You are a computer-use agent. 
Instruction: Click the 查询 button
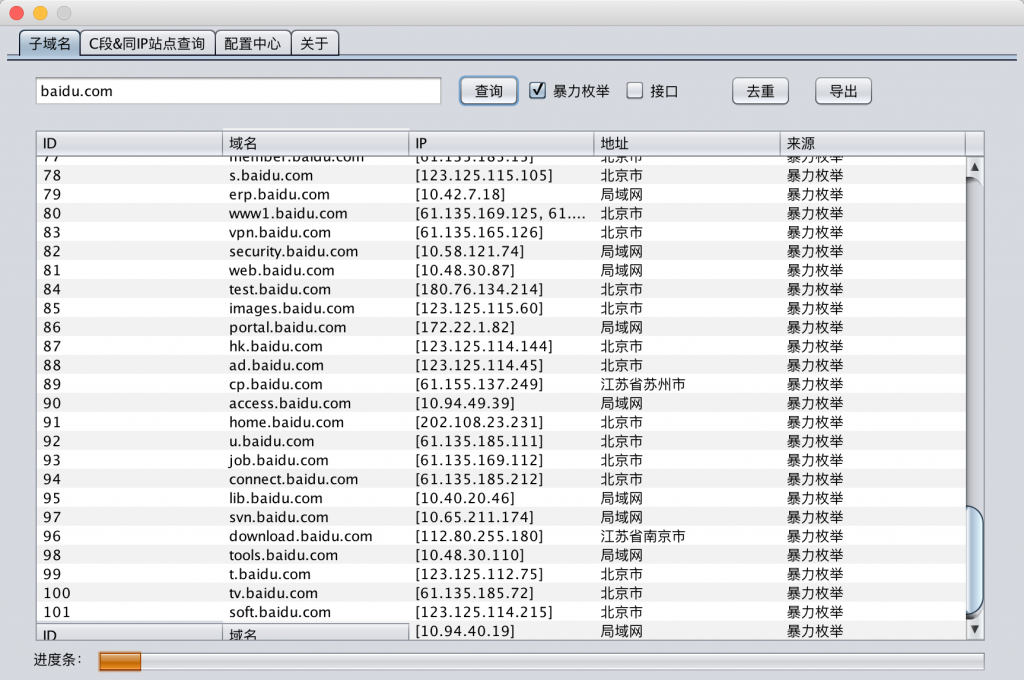coord(489,91)
